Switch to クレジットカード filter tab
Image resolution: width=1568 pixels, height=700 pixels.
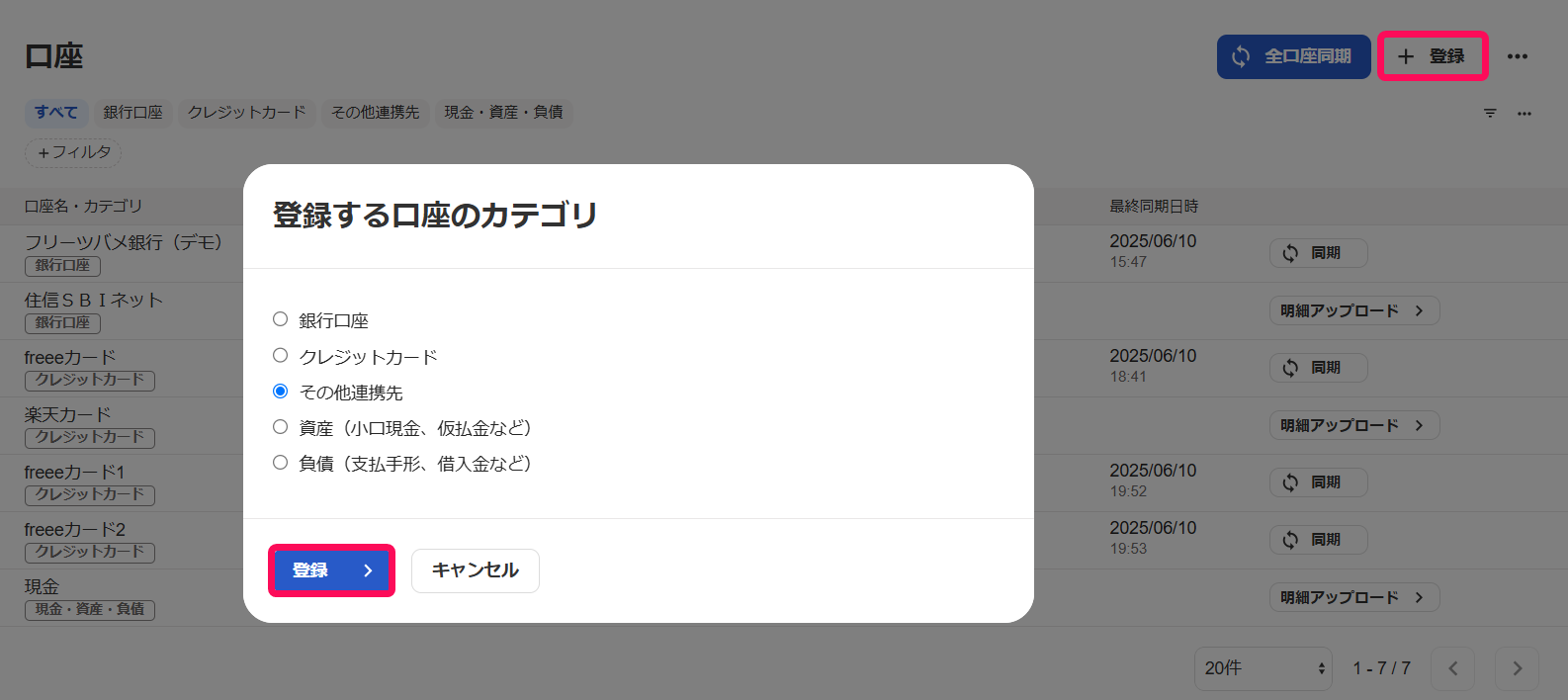[x=247, y=113]
